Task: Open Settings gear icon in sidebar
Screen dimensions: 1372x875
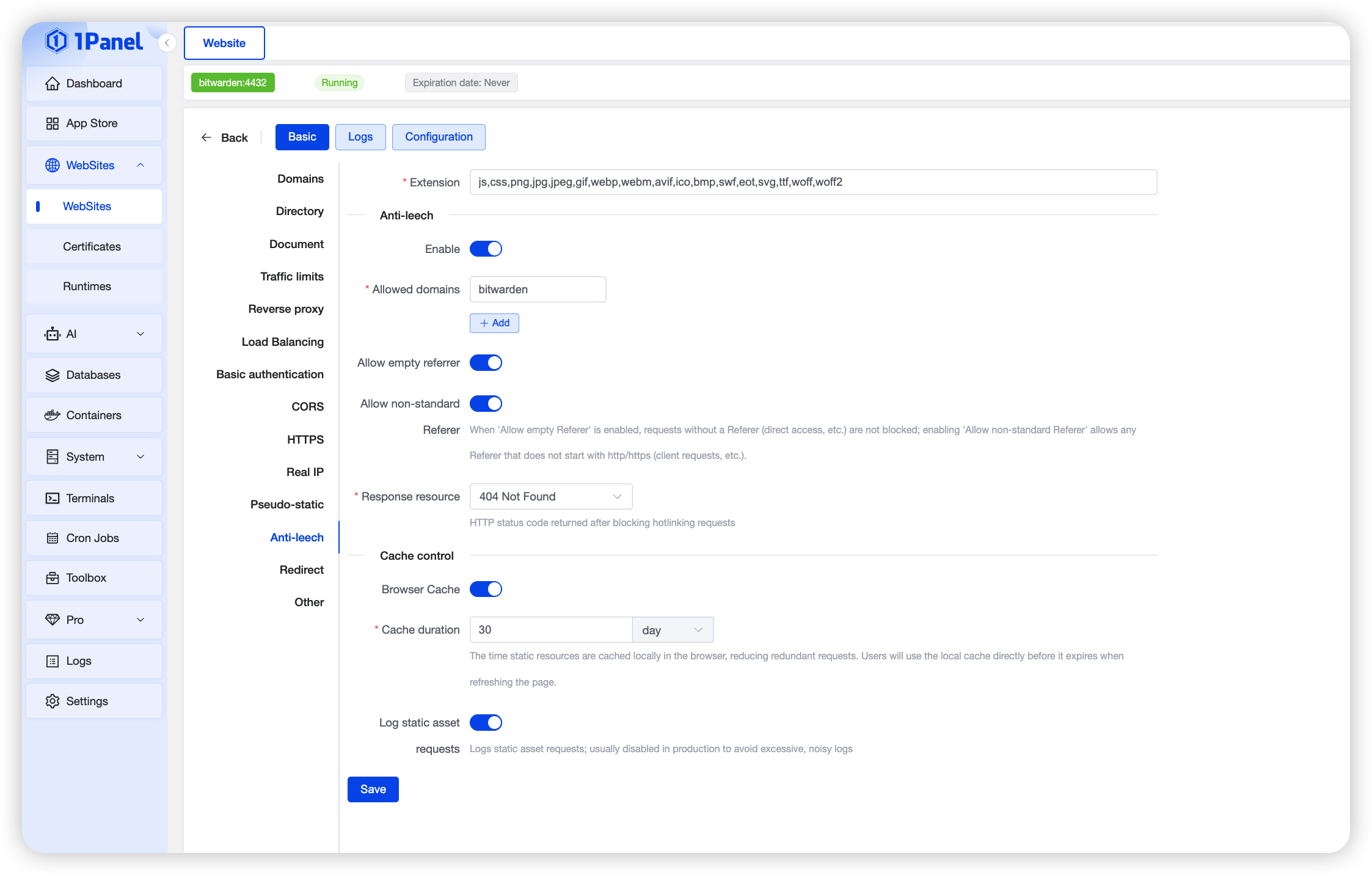Action: 53,701
